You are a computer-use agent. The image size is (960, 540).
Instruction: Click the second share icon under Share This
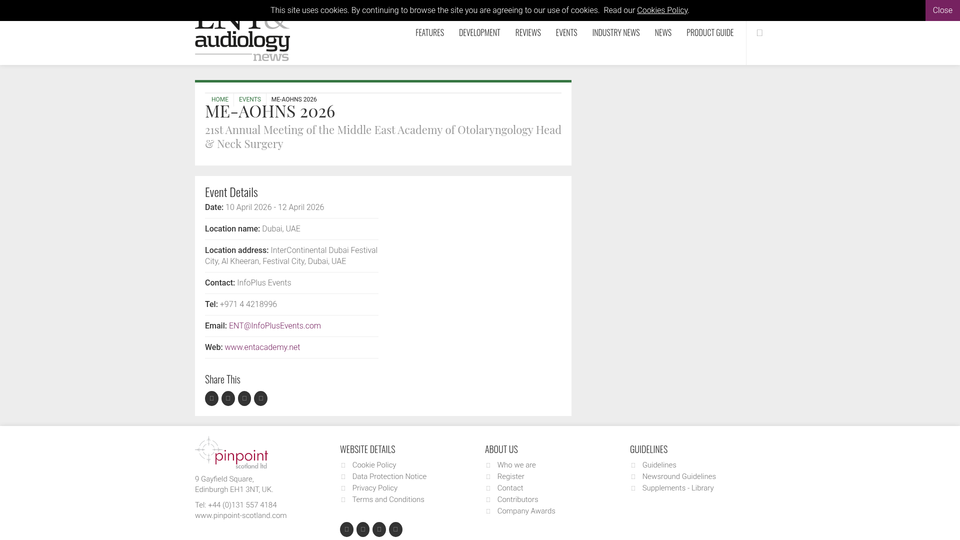tap(228, 399)
